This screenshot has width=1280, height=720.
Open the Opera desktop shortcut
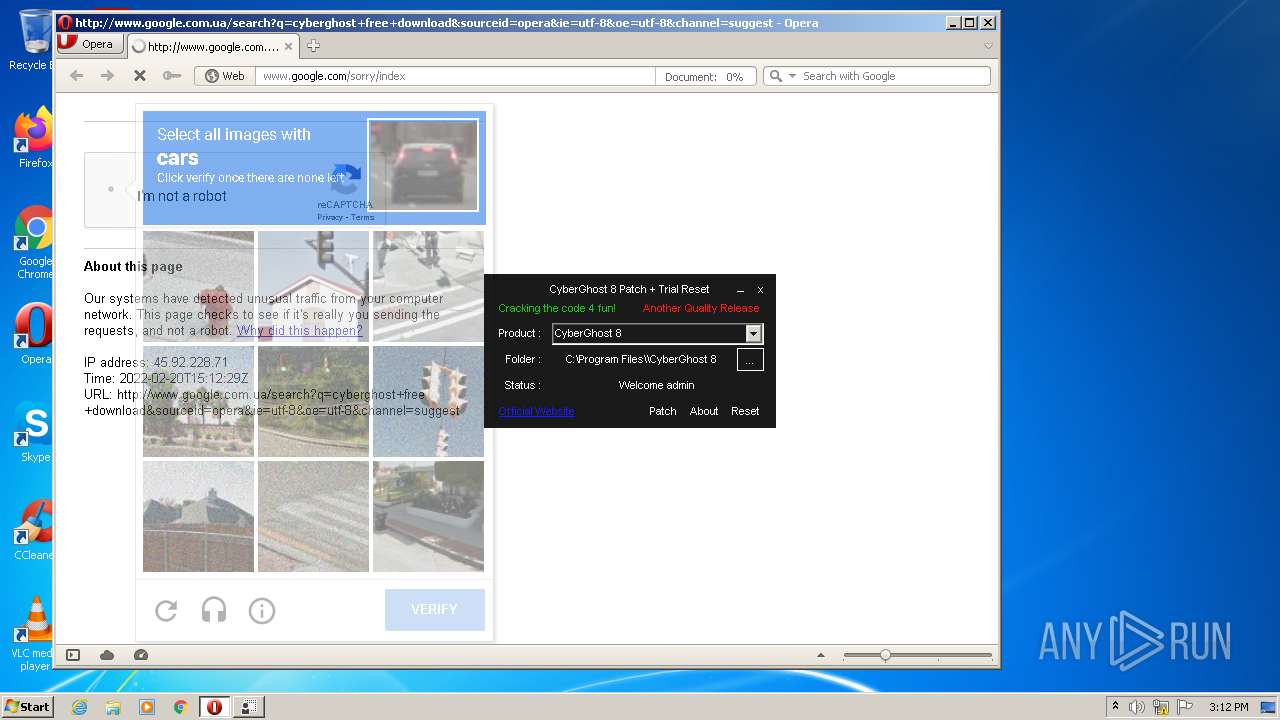[35, 335]
